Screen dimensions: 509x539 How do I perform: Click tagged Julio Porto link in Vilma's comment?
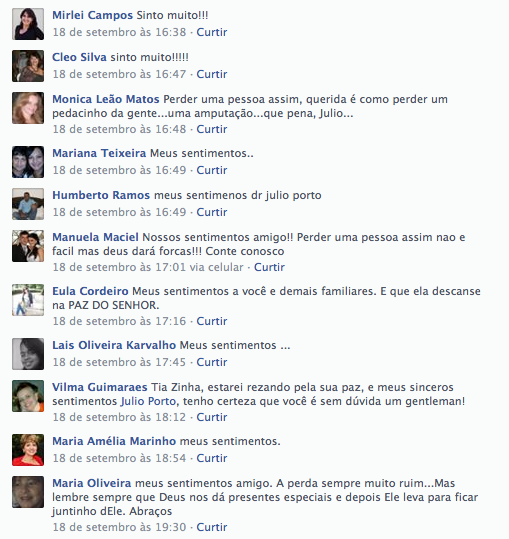tap(149, 401)
